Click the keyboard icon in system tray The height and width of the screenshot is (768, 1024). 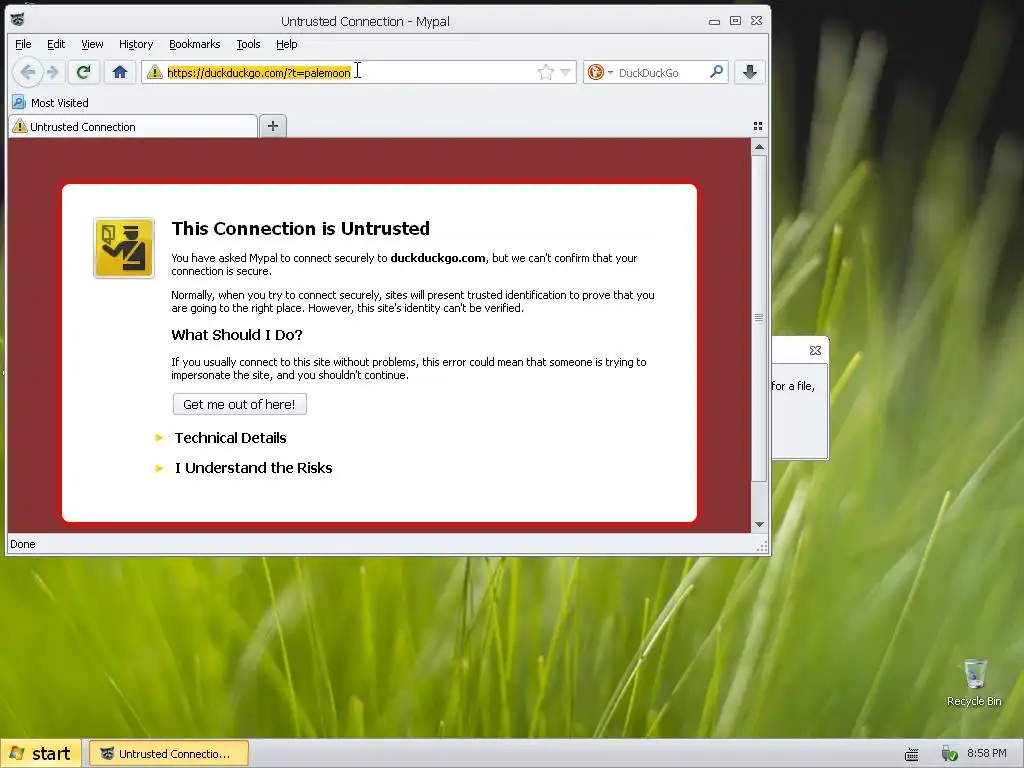tap(912, 754)
